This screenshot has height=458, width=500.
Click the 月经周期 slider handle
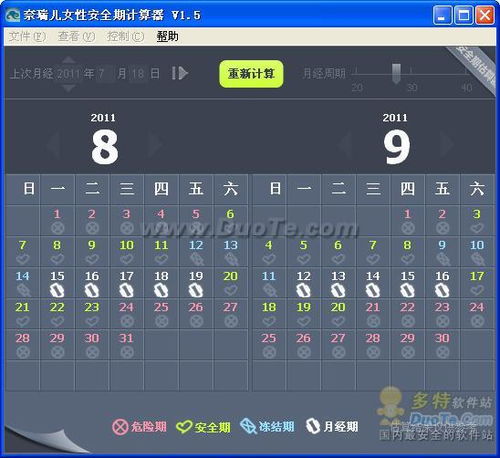(x=396, y=73)
